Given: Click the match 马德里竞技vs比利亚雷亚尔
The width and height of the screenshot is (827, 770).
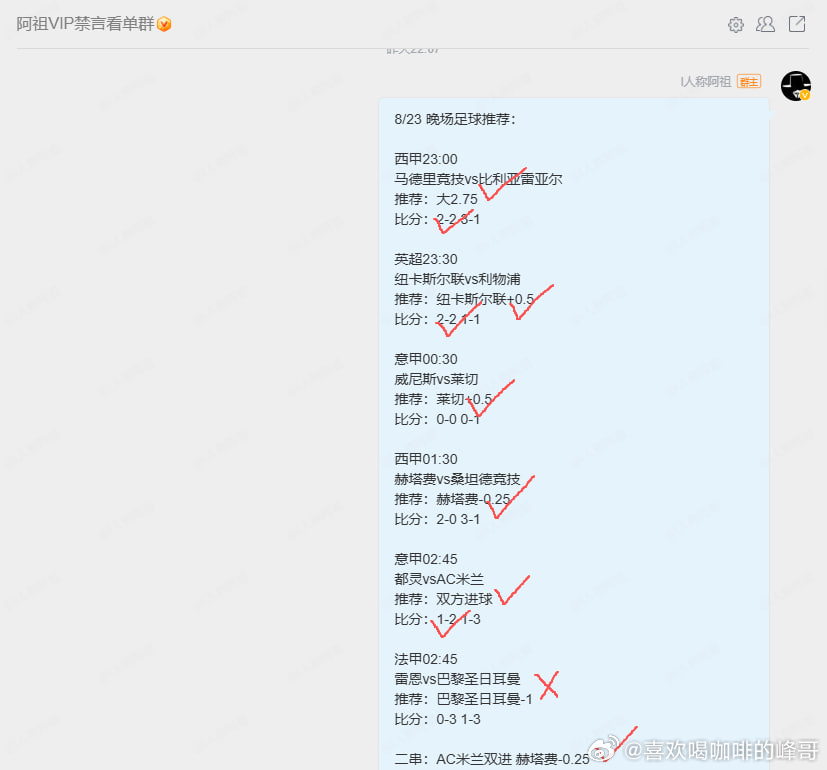Looking at the screenshot, I should coord(478,179).
